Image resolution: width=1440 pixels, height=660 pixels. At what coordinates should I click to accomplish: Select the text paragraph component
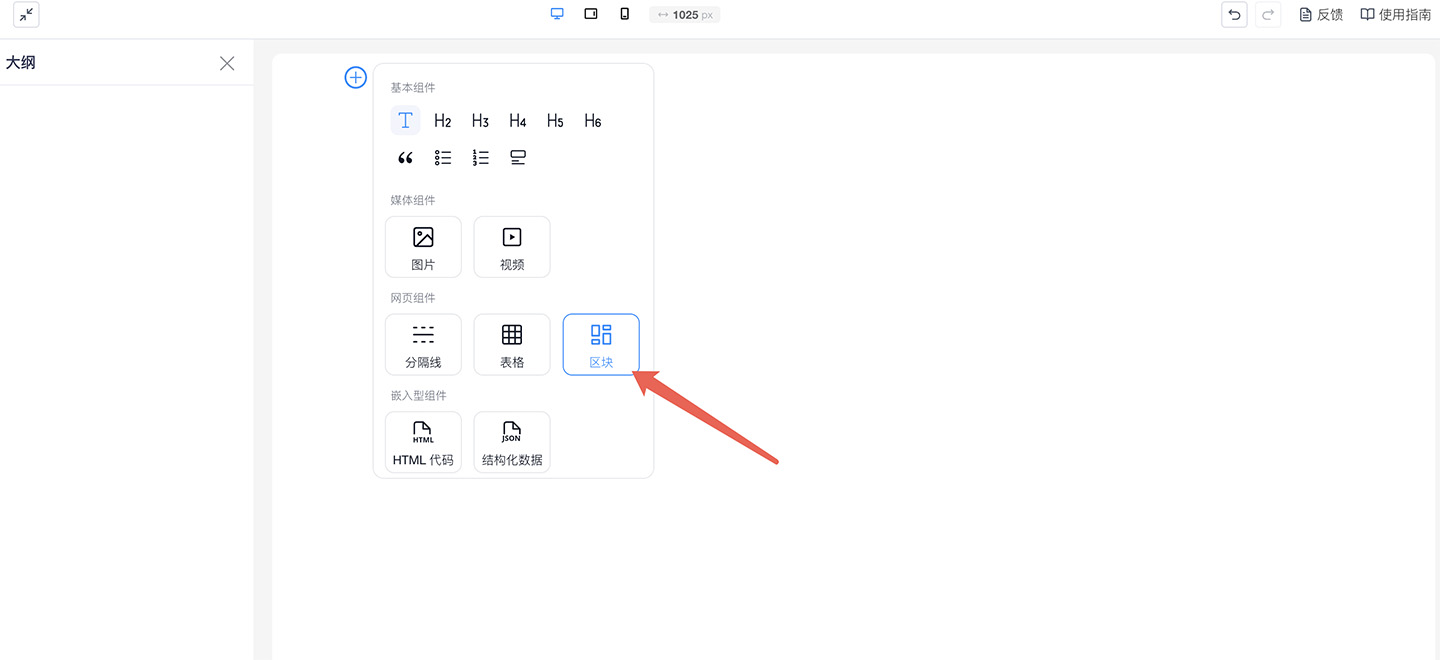click(x=405, y=121)
